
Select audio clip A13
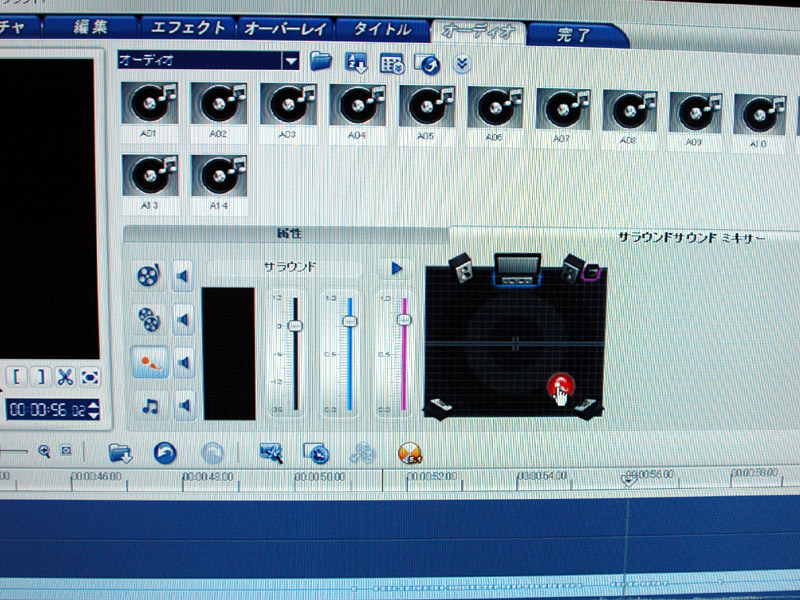pyautogui.click(x=149, y=175)
